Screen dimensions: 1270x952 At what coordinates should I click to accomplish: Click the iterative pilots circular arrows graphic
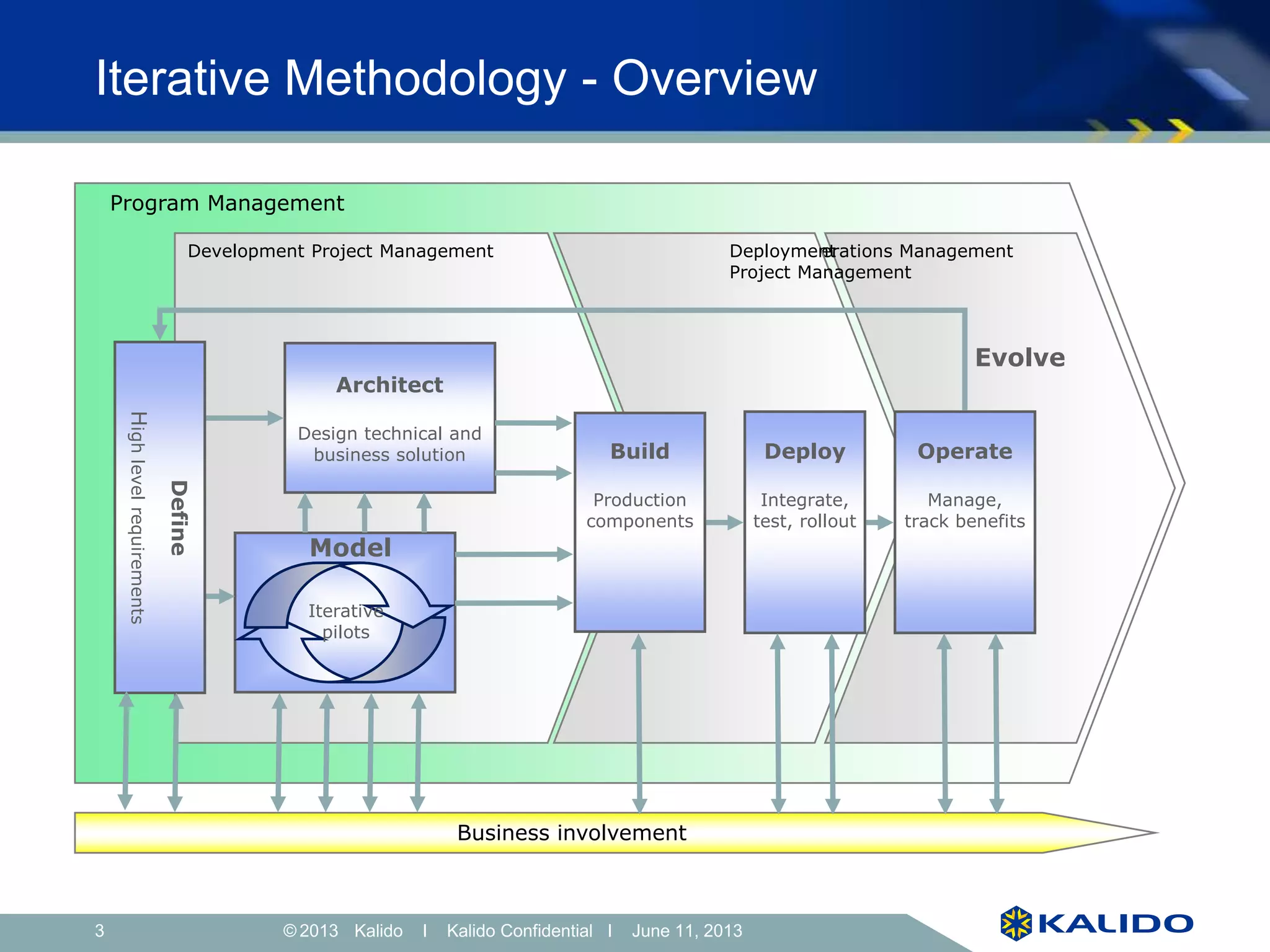click(x=345, y=622)
